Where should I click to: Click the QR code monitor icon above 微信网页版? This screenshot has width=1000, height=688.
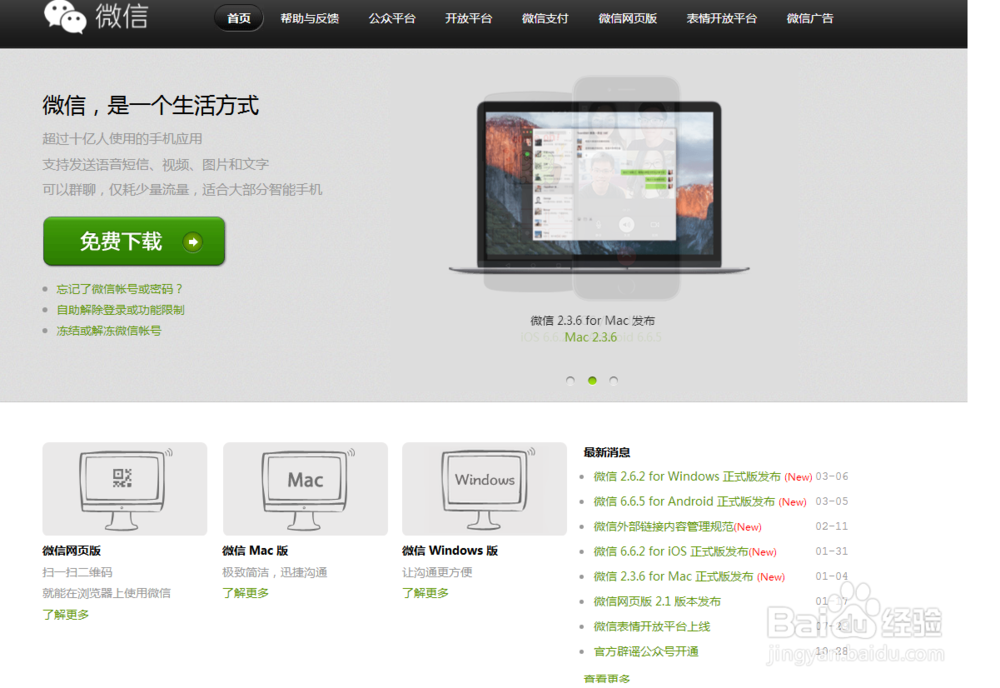click(124, 487)
